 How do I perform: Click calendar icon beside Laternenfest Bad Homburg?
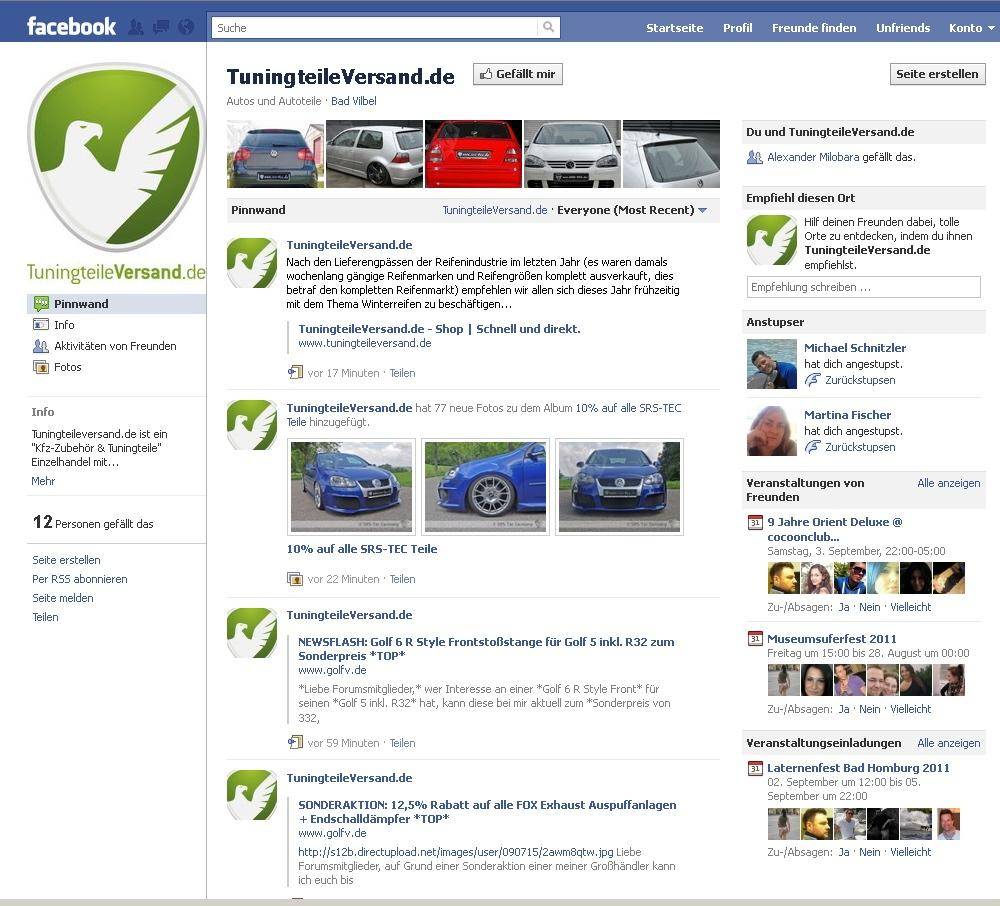click(755, 768)
